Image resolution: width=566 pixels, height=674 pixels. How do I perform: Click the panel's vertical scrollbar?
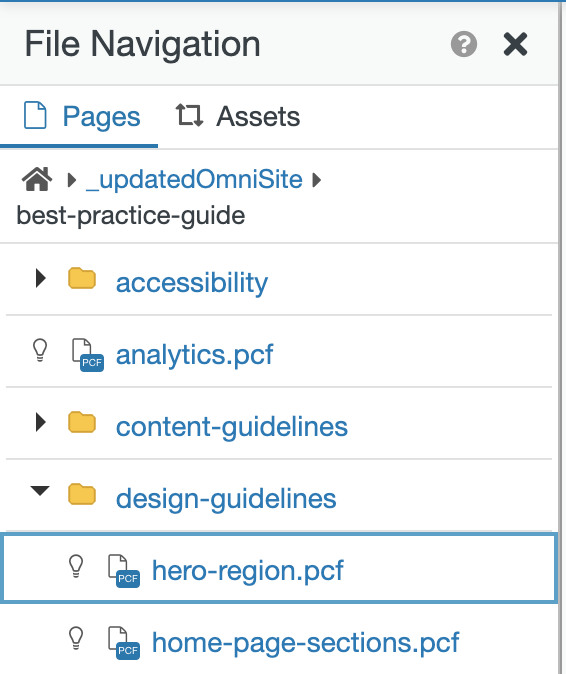(561, 337)
